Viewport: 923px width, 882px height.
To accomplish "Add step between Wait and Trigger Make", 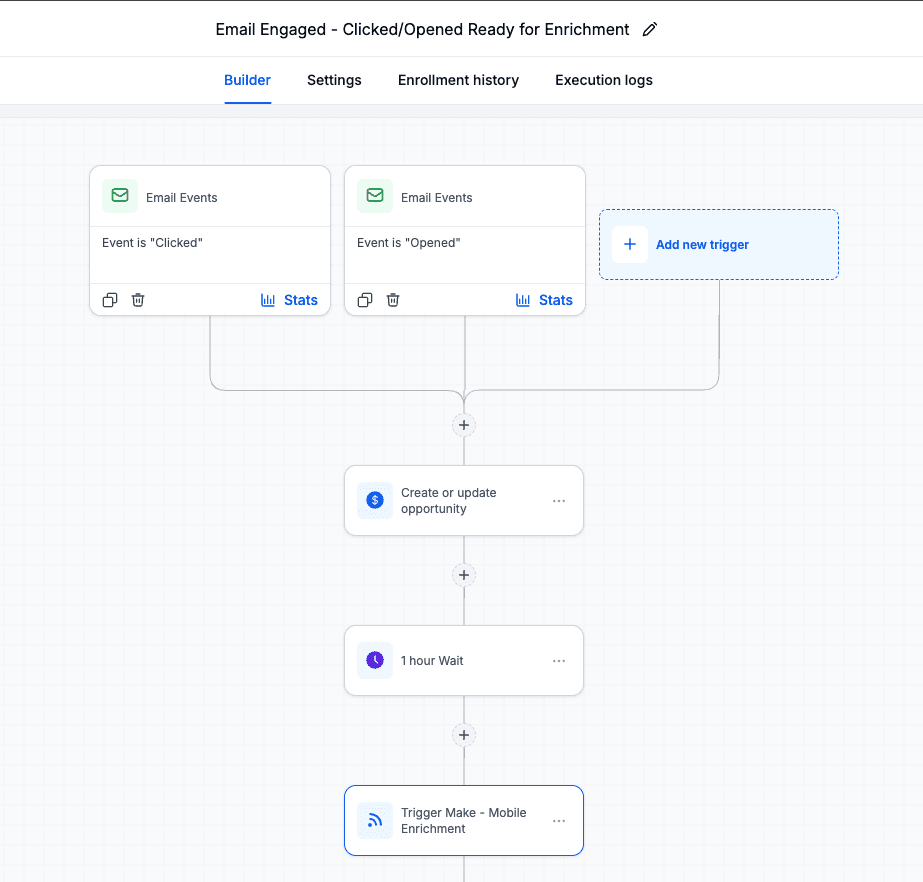I will pos(464,735).
